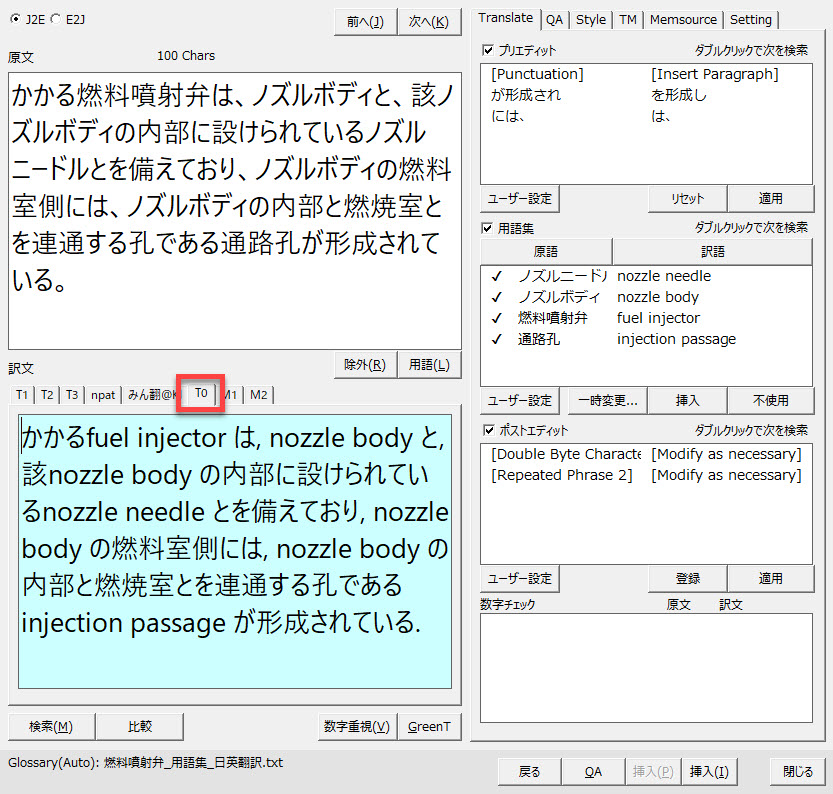
Task: Select the T0 translation tab
Action: coord(201,393)
